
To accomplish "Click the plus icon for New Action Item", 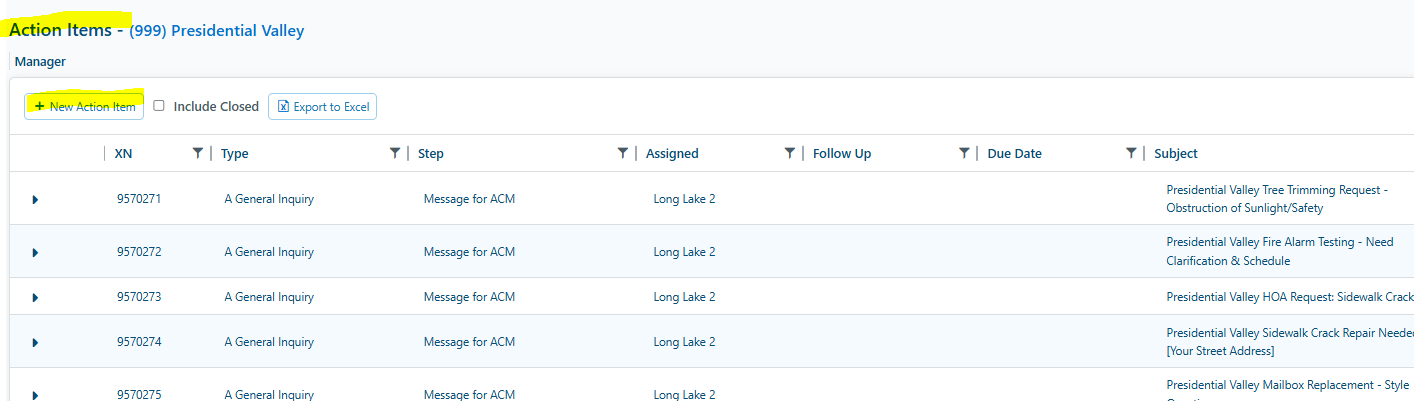I will pyautogui.click(x=39, y=106).
